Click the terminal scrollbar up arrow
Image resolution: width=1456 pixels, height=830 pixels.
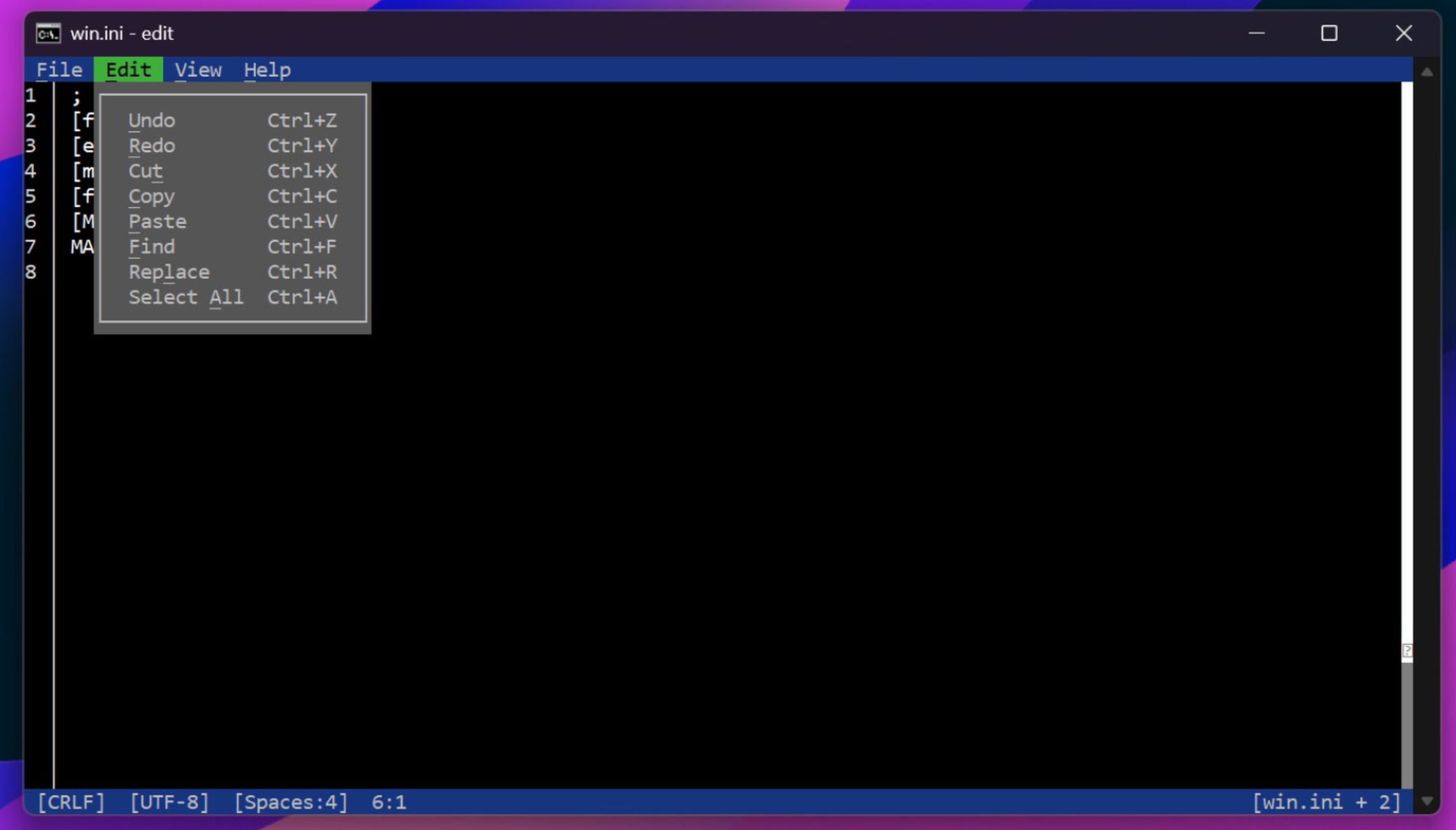click(x=1427, y=72)
